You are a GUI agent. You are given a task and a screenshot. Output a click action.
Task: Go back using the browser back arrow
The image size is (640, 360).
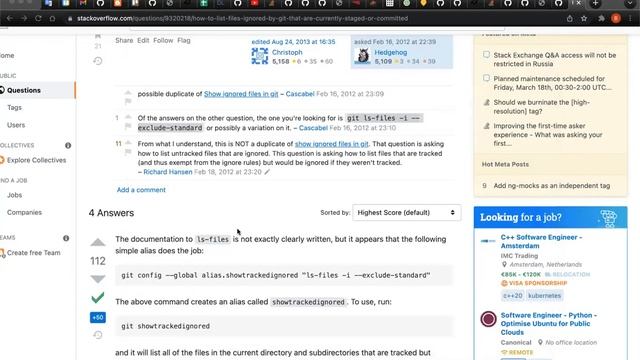click(x=9, y=18)
